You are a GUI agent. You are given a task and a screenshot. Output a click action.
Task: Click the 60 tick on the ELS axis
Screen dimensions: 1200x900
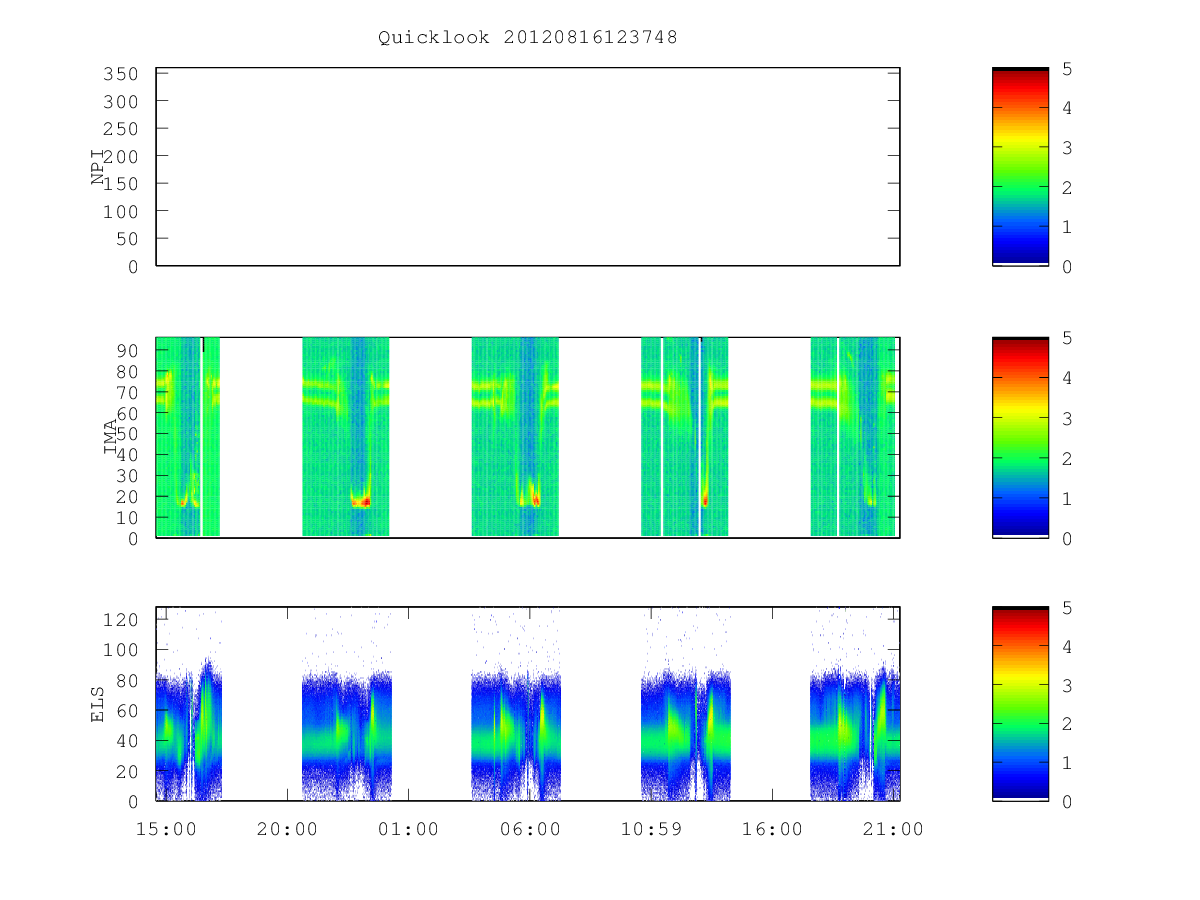pos(125,711)
